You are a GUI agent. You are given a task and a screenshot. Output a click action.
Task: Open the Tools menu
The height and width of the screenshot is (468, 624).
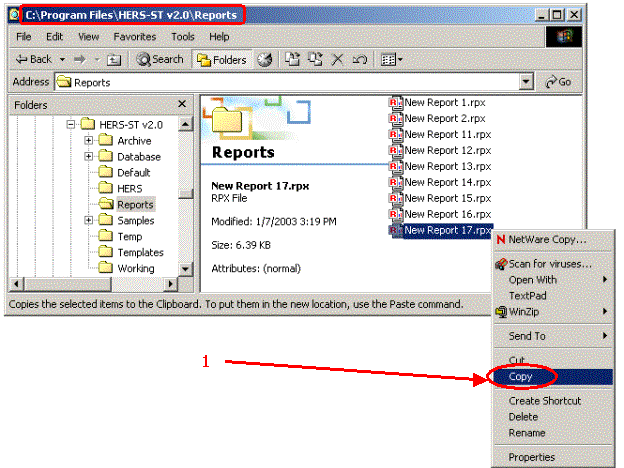tap(183, 37)
